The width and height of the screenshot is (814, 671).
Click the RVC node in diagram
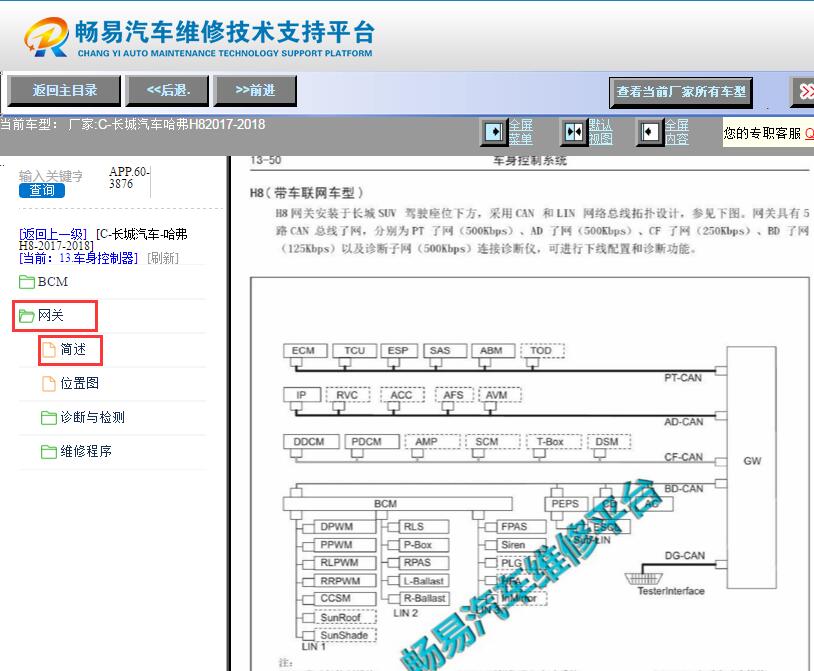pos(348,395)
